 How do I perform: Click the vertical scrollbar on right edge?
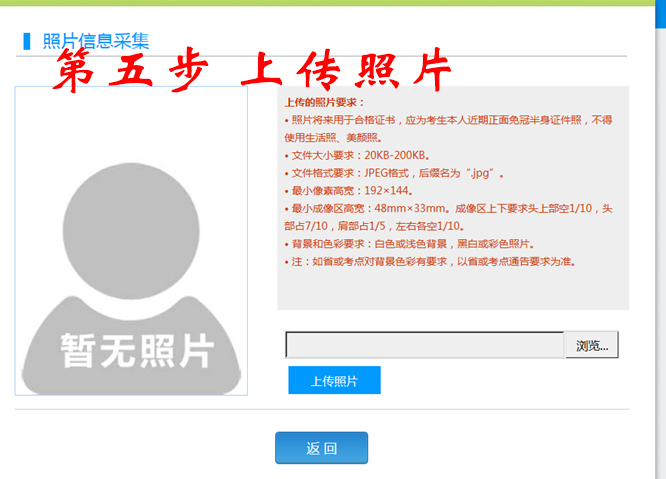pyautogui.click(x=659, y=240)
